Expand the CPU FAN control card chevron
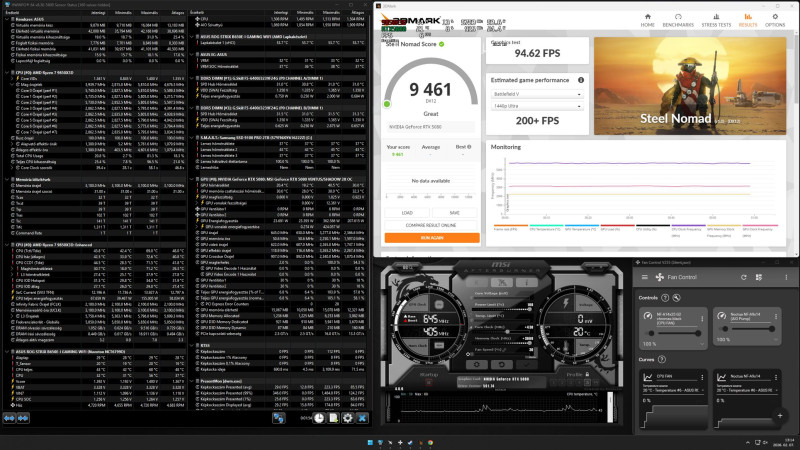Screen dimensions: 800x450 (701, 344)
